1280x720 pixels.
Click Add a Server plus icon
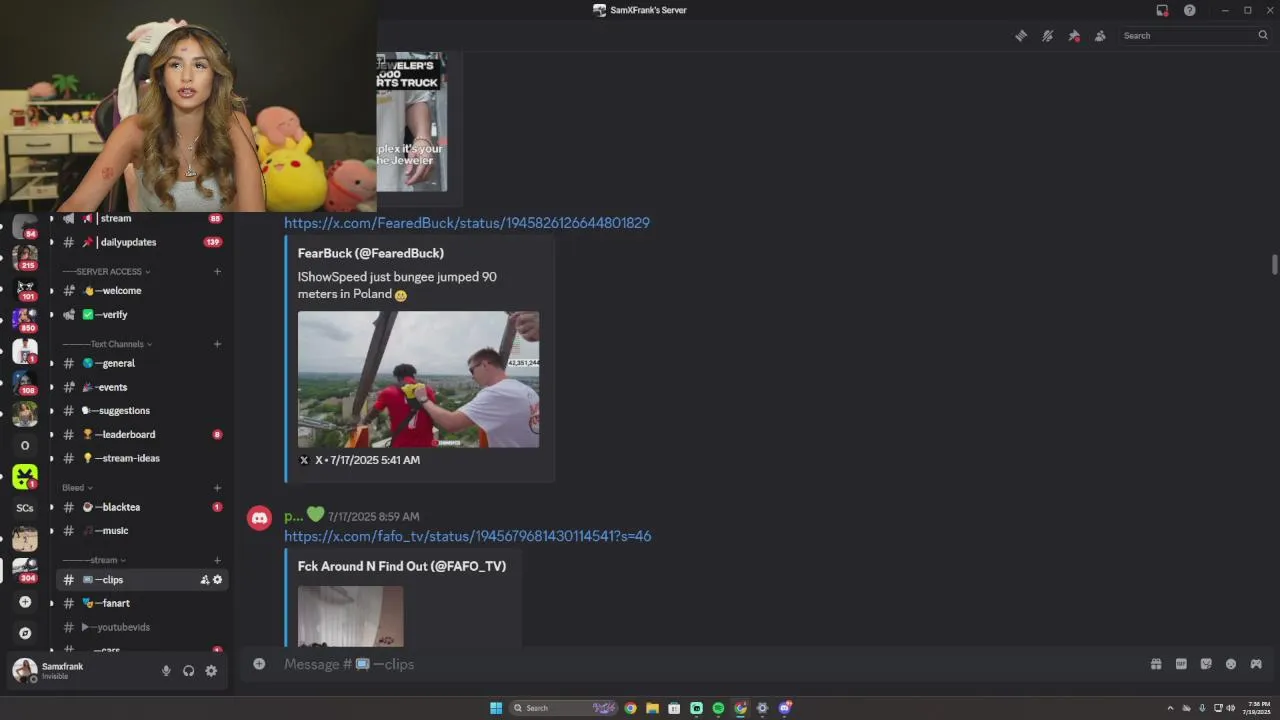click(x=25, y=602)
